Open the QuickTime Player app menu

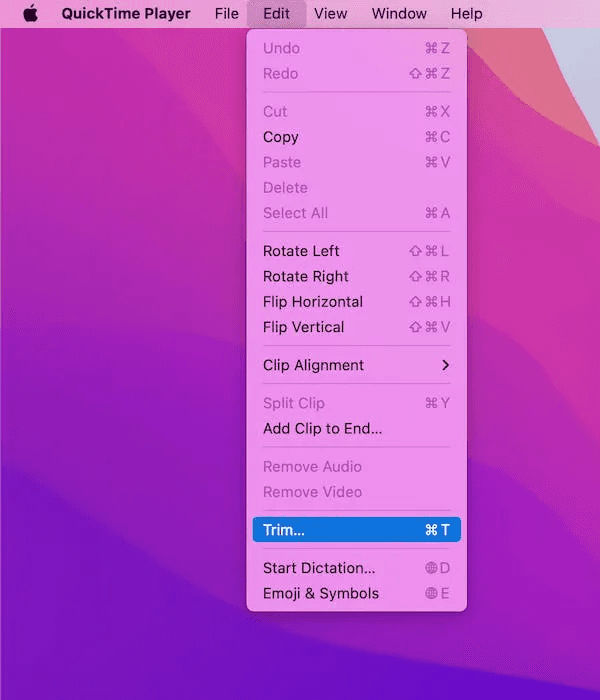pos(126,13)
